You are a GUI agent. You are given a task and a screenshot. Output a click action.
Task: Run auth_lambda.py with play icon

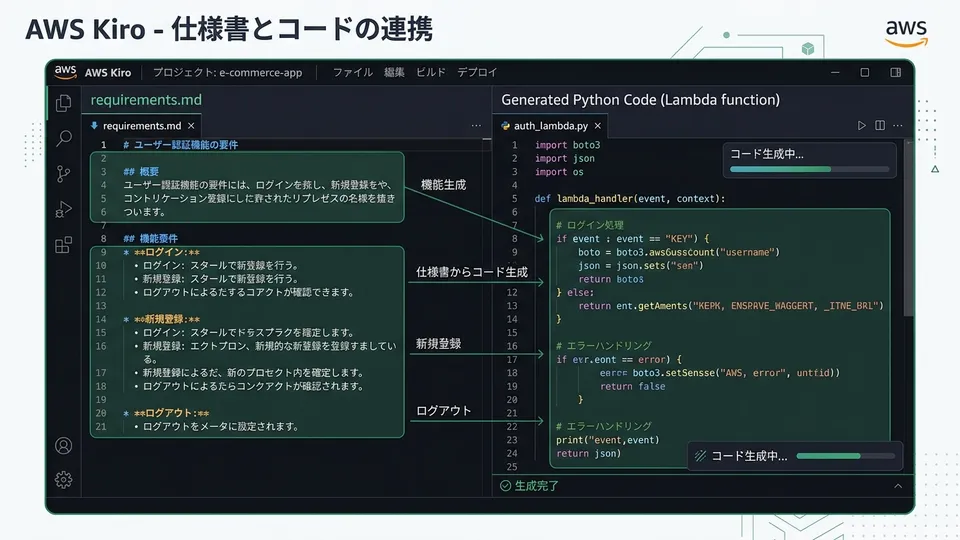[x=861, y=126]
